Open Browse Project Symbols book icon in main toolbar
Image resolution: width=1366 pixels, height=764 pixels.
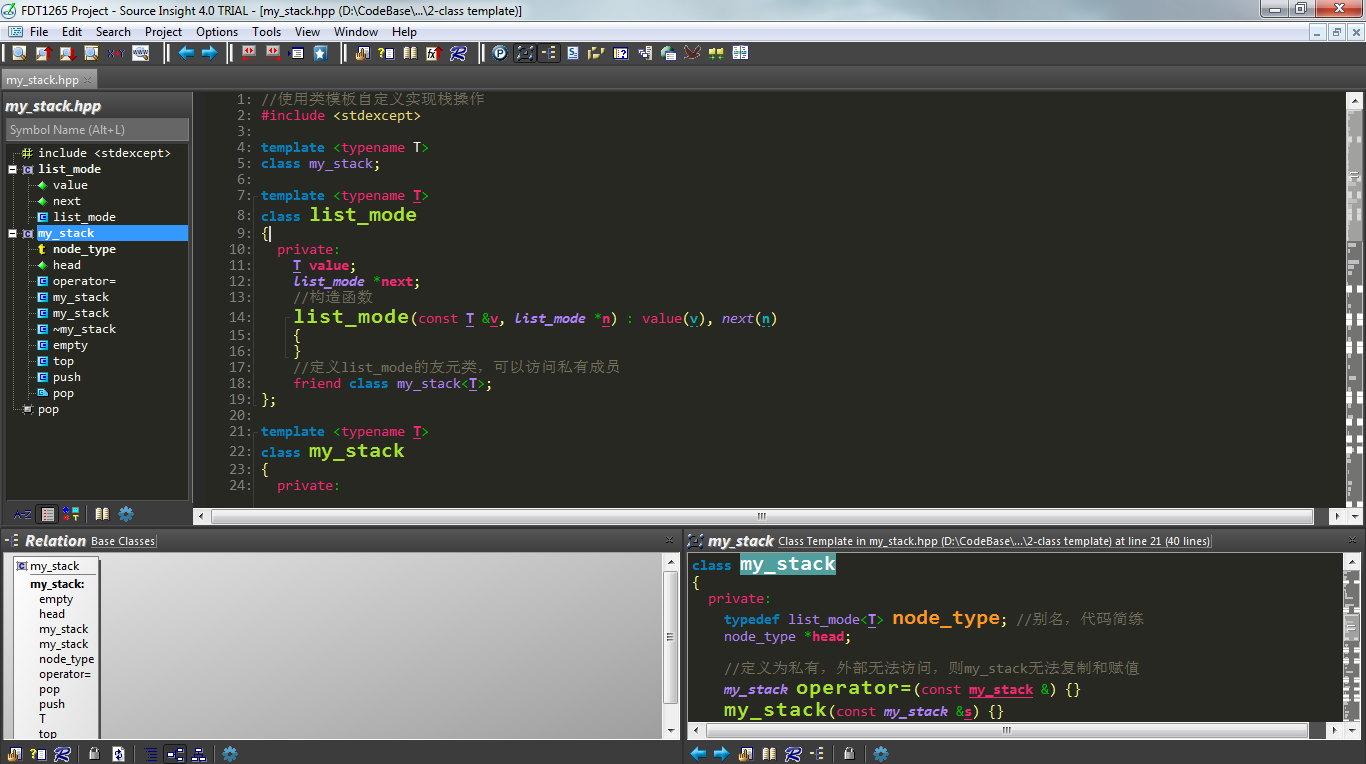coord(410,53)
